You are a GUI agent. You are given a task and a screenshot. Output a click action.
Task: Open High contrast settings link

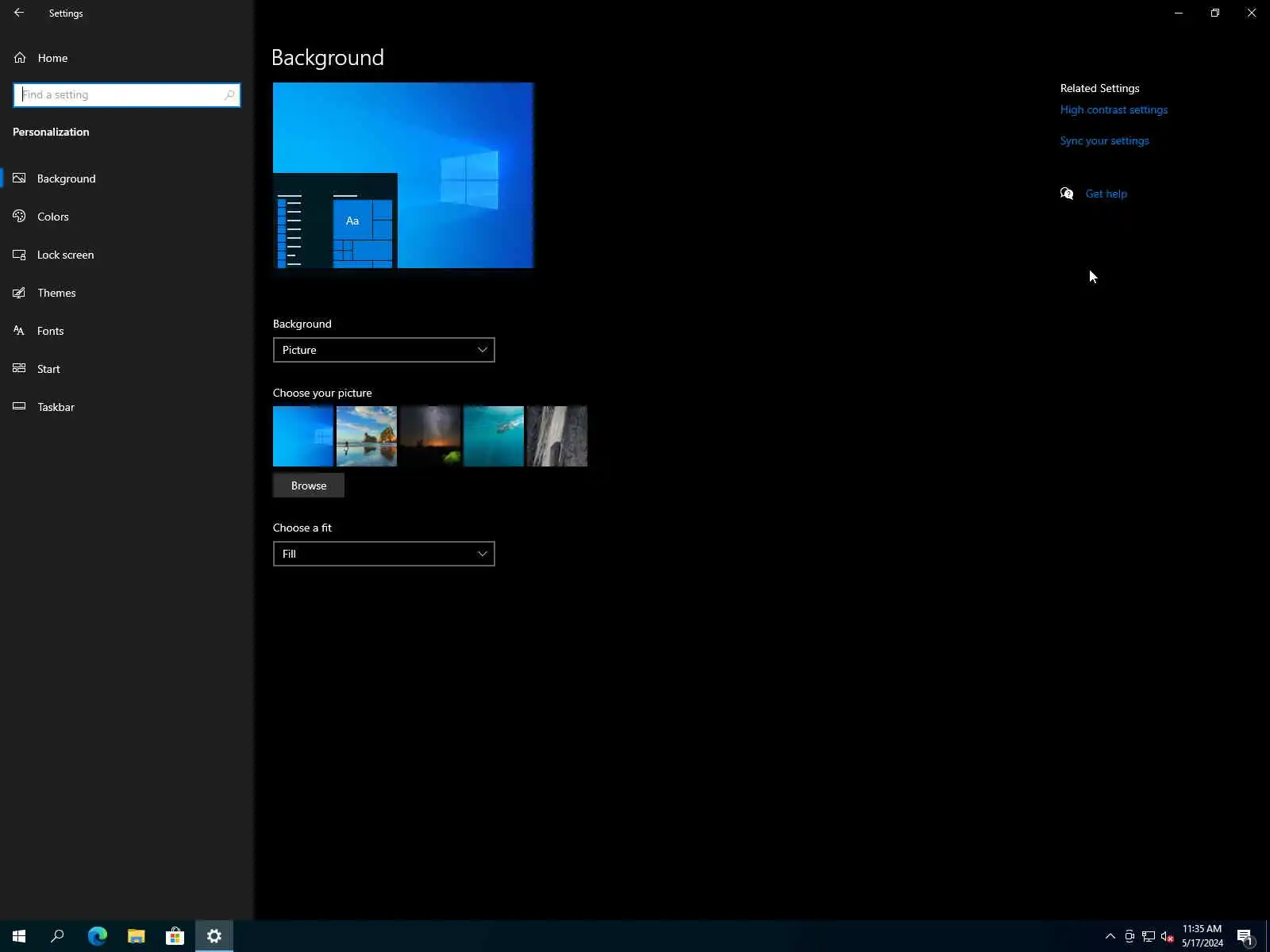tap(1114, 109)
